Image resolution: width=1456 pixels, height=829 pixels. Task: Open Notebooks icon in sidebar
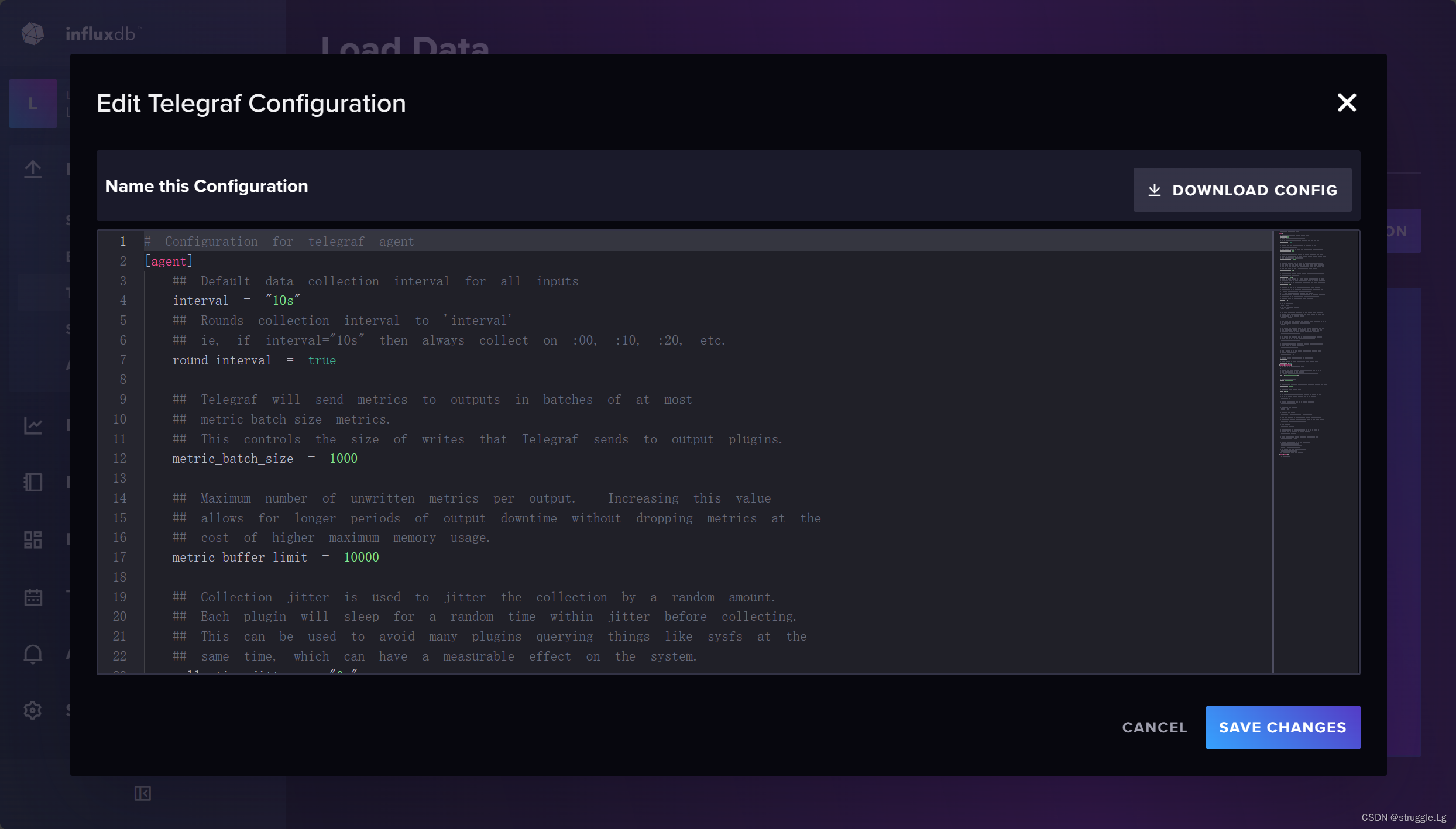coord(33,482)
